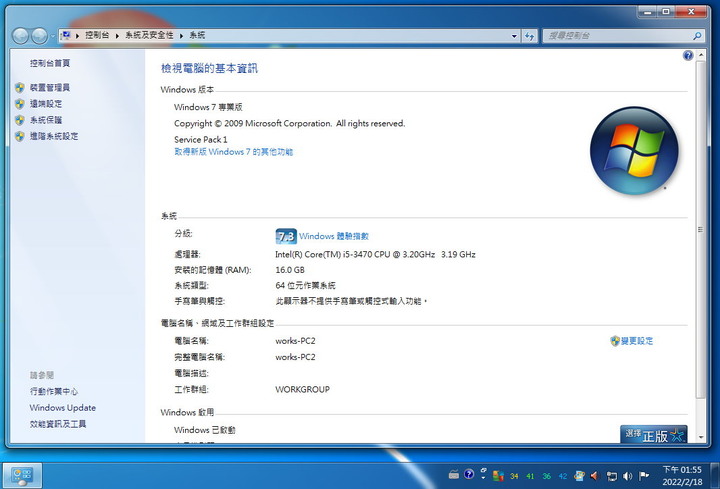Viewport: 720px width, 489px height.
Task: Open 效能資訊及工具 in the sidebar
Action: click(x=58, y=424)
